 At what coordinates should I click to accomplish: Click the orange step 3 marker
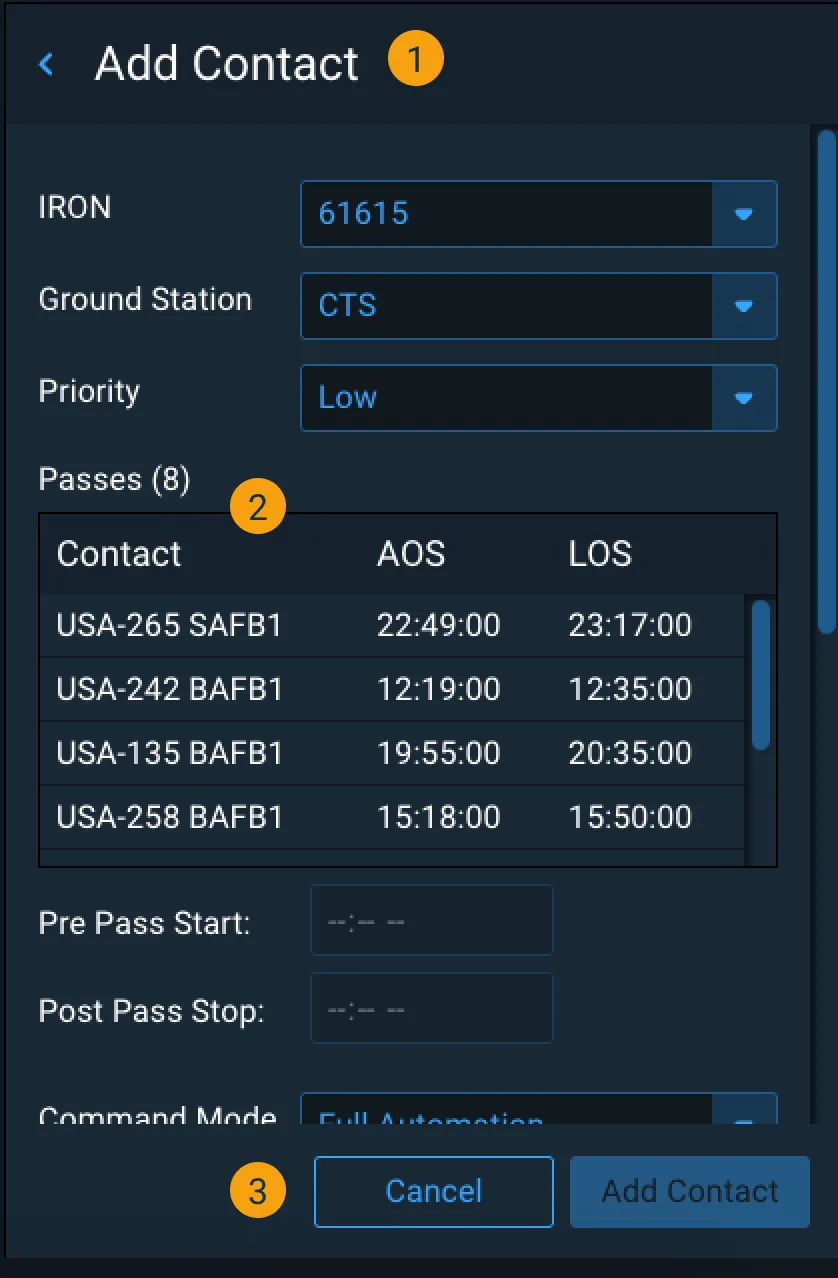(257, 1191)
